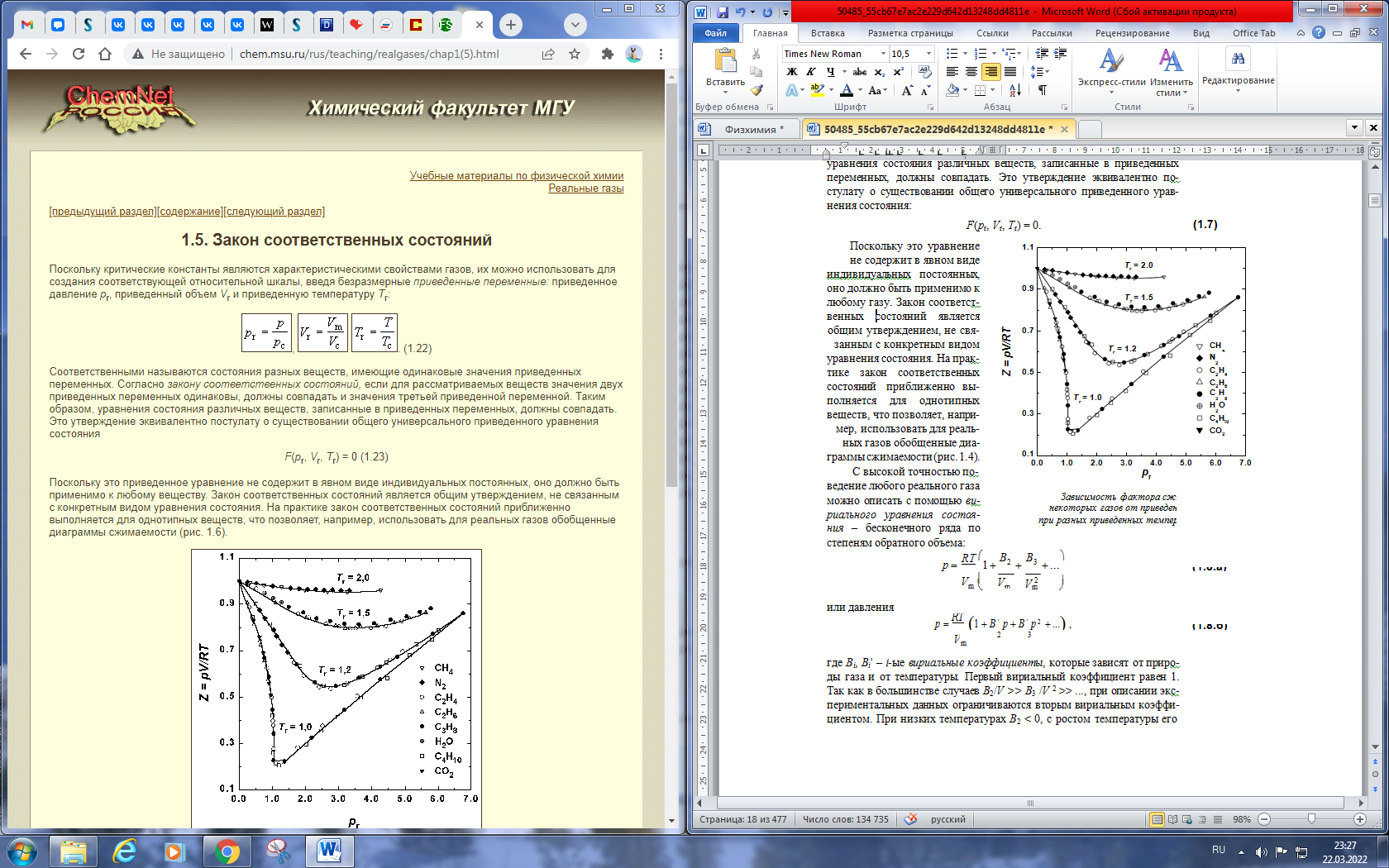
Task: Apply the yellow text highlight color
Action: pyautogui.click(x=818, y=90)
